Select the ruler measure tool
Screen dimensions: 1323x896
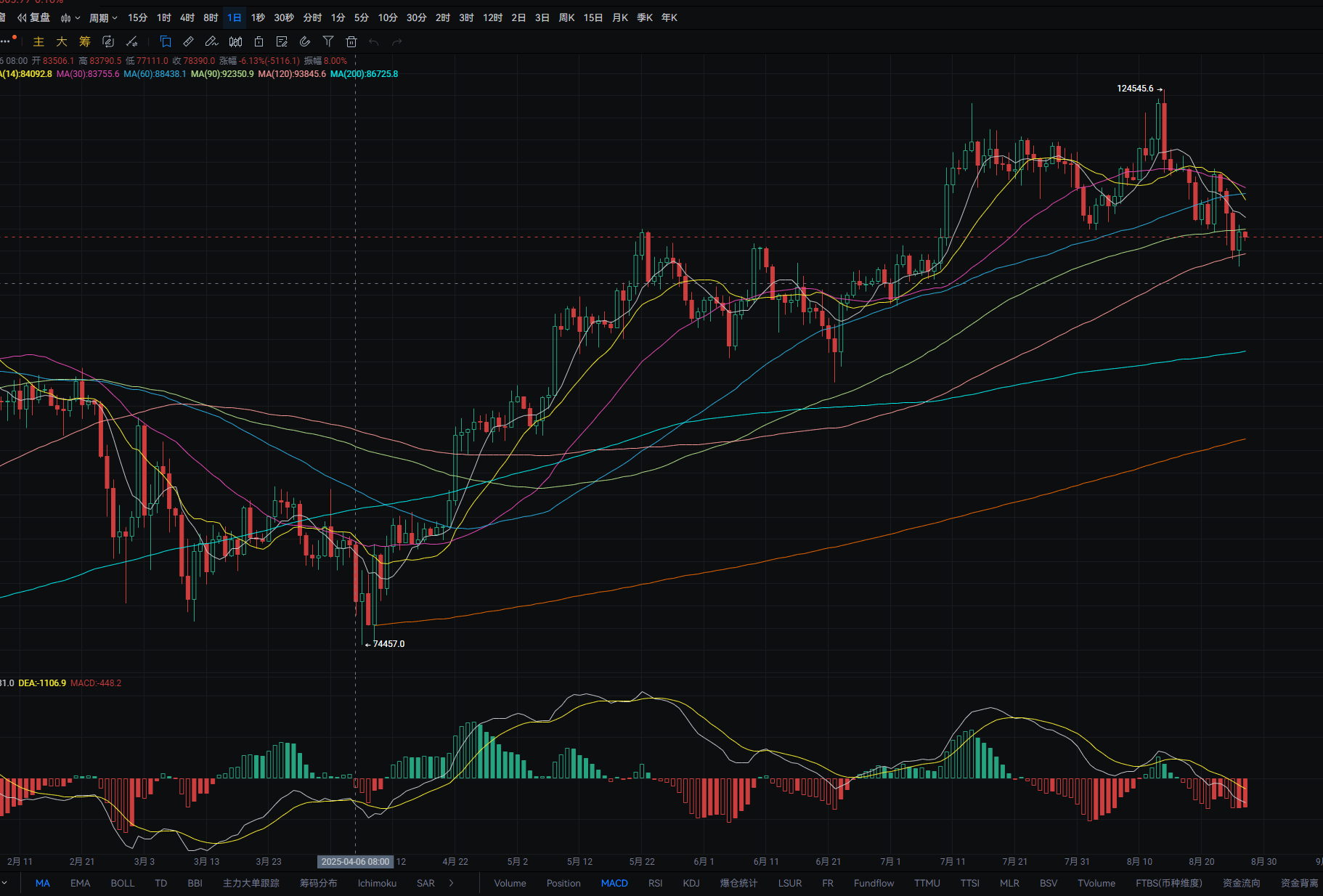point(188,41)
